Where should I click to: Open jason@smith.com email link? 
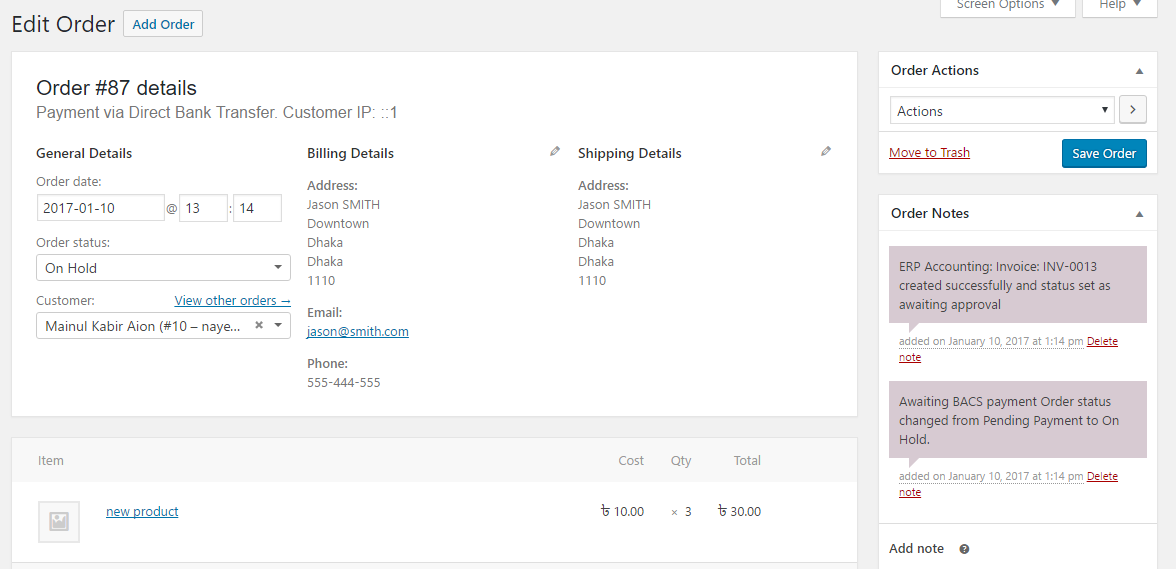click(357, 332)
